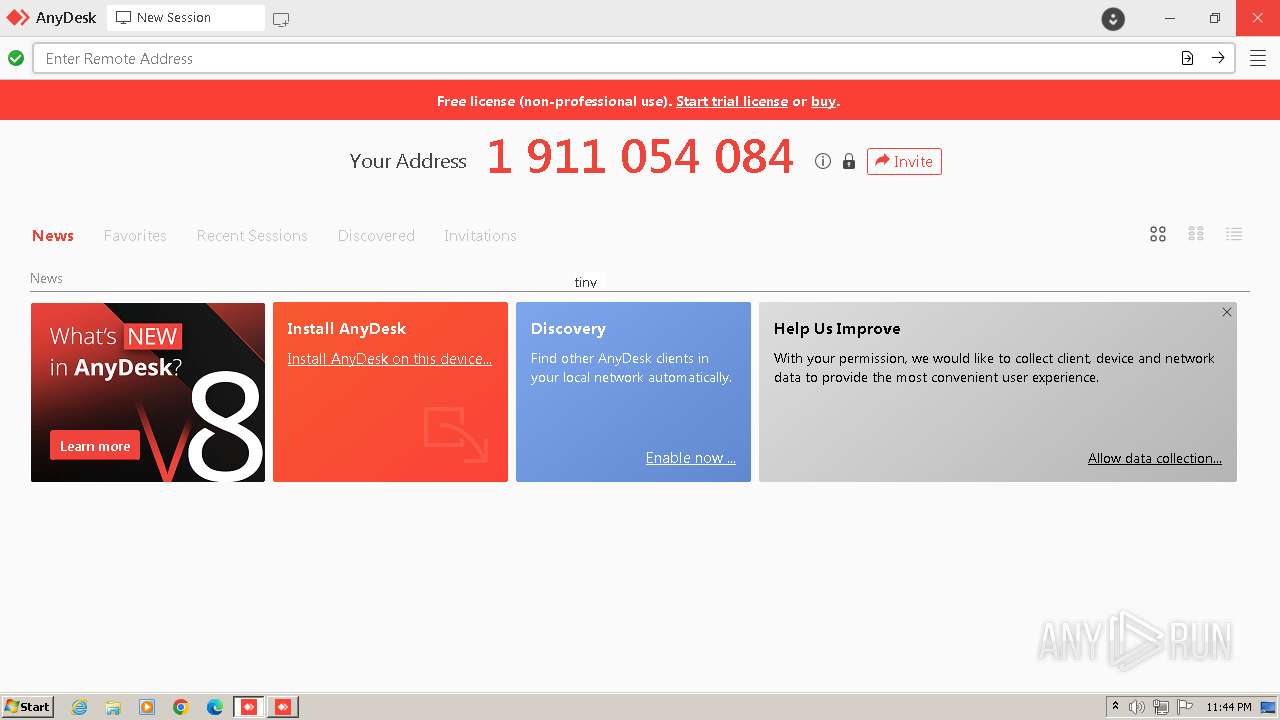Viewport: 1280px width, 720px height.
Task: Open the file transfer icon in address bar
Action: tap(1187, 58)
